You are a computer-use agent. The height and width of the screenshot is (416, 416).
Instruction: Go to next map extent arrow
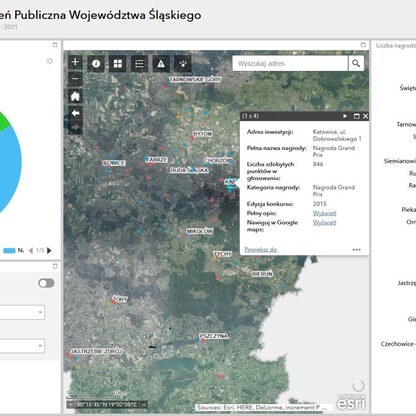pyautogui.click(x=75, y=127)
